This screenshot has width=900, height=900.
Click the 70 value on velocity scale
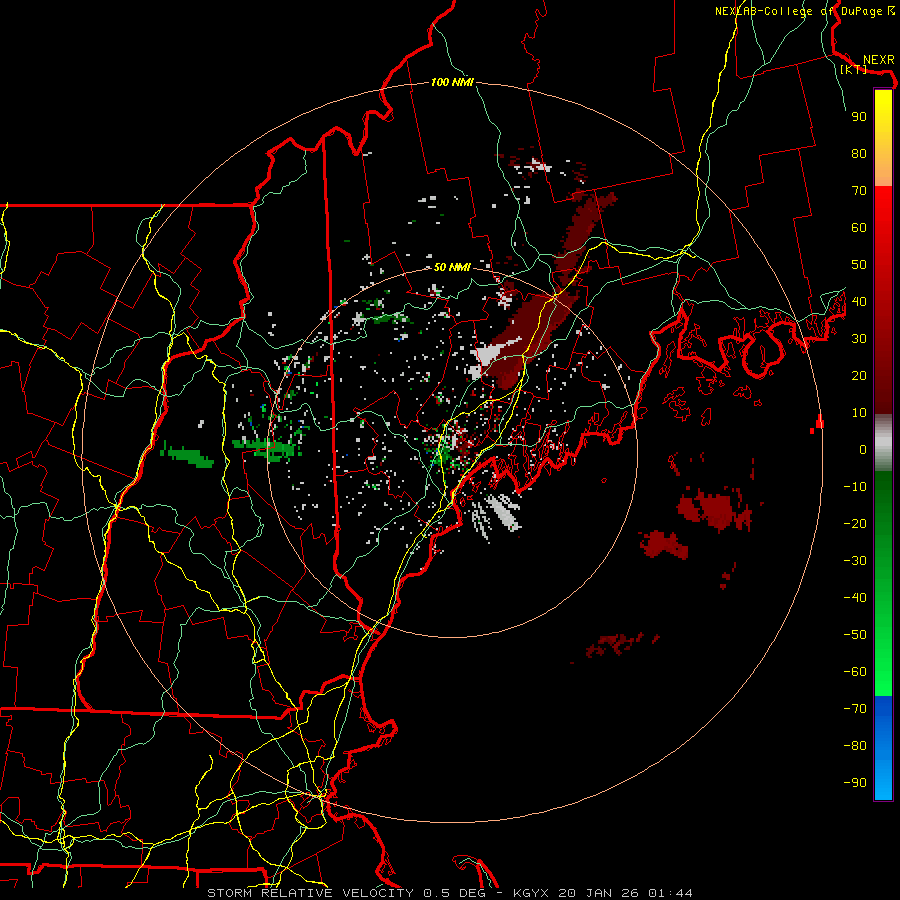(859, 191)
